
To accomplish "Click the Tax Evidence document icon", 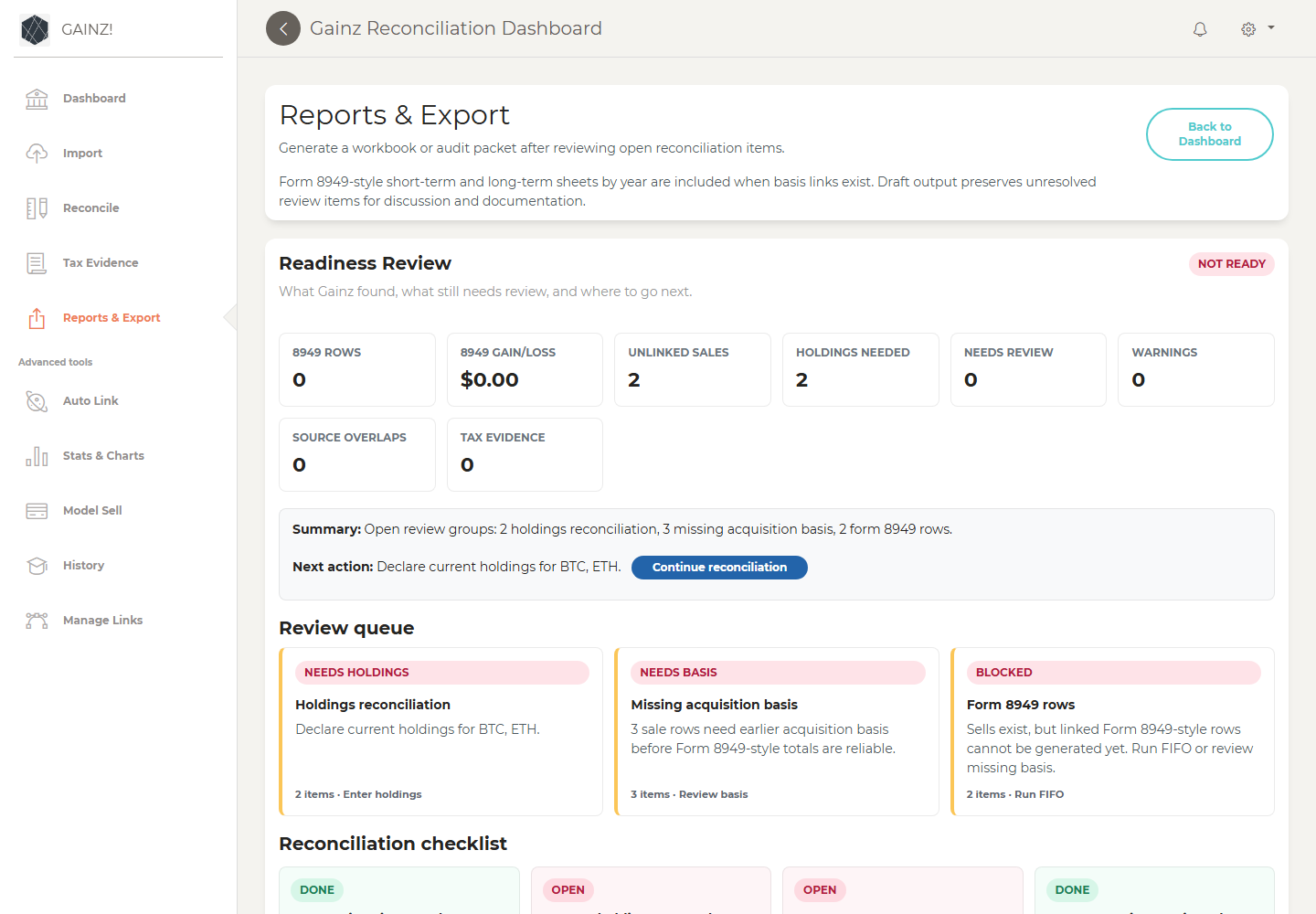I will (x=37, y=263).
